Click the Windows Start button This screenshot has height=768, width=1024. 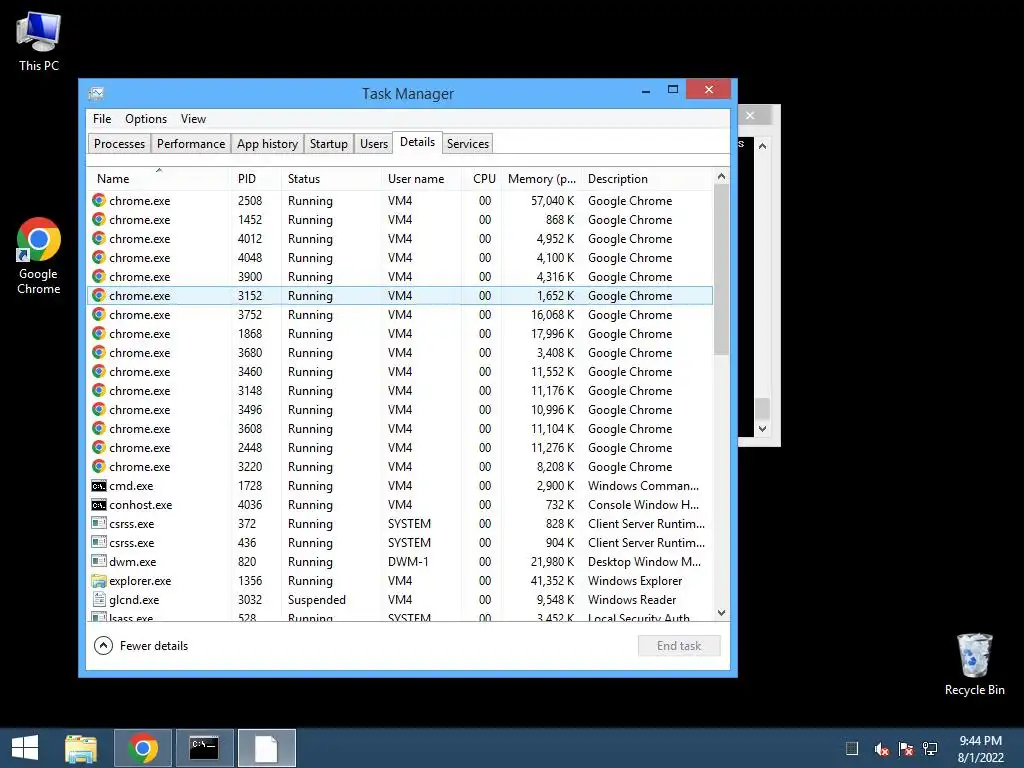point(25,748)
